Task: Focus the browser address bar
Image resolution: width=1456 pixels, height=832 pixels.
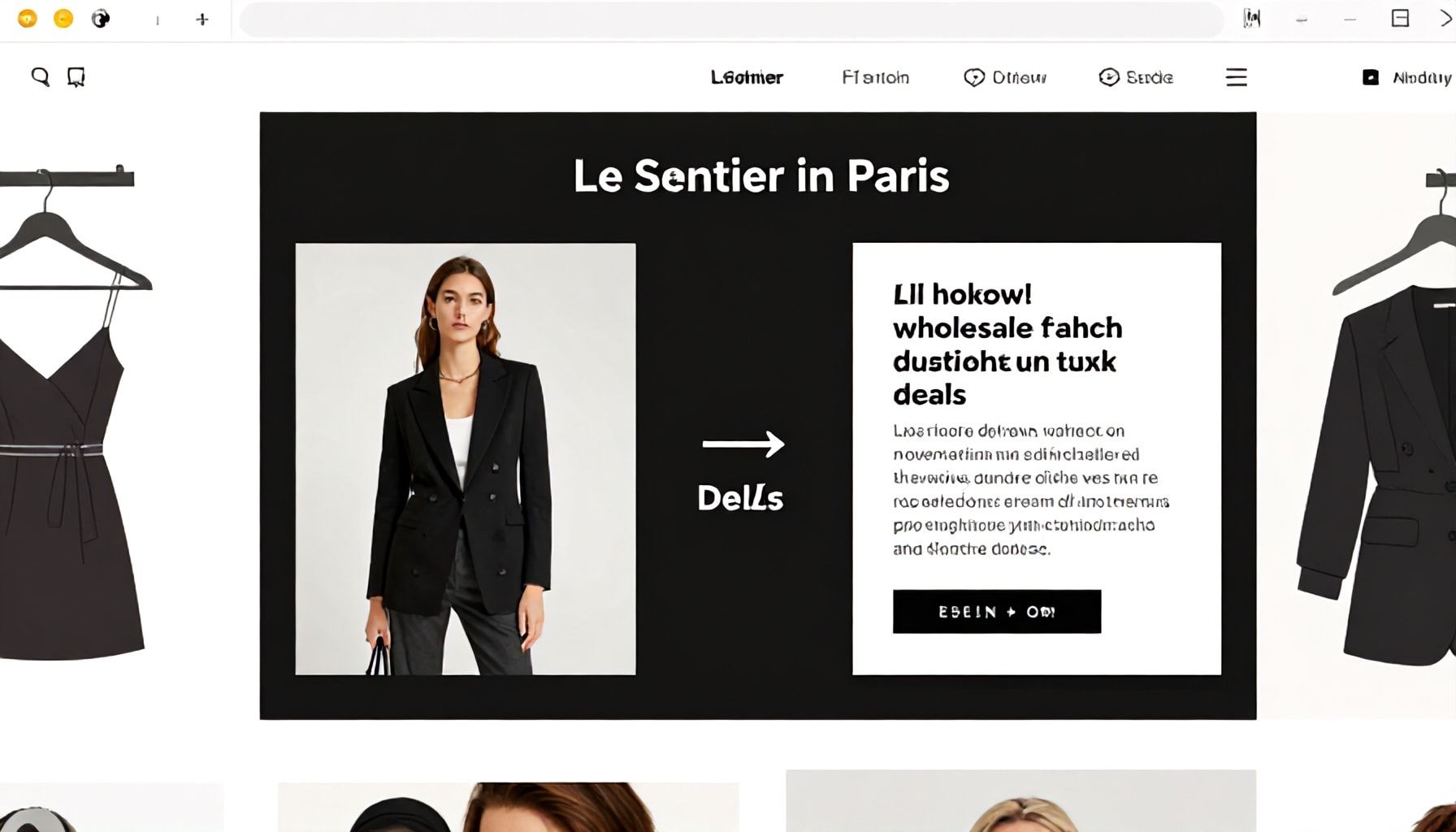Action: [731, 19]
